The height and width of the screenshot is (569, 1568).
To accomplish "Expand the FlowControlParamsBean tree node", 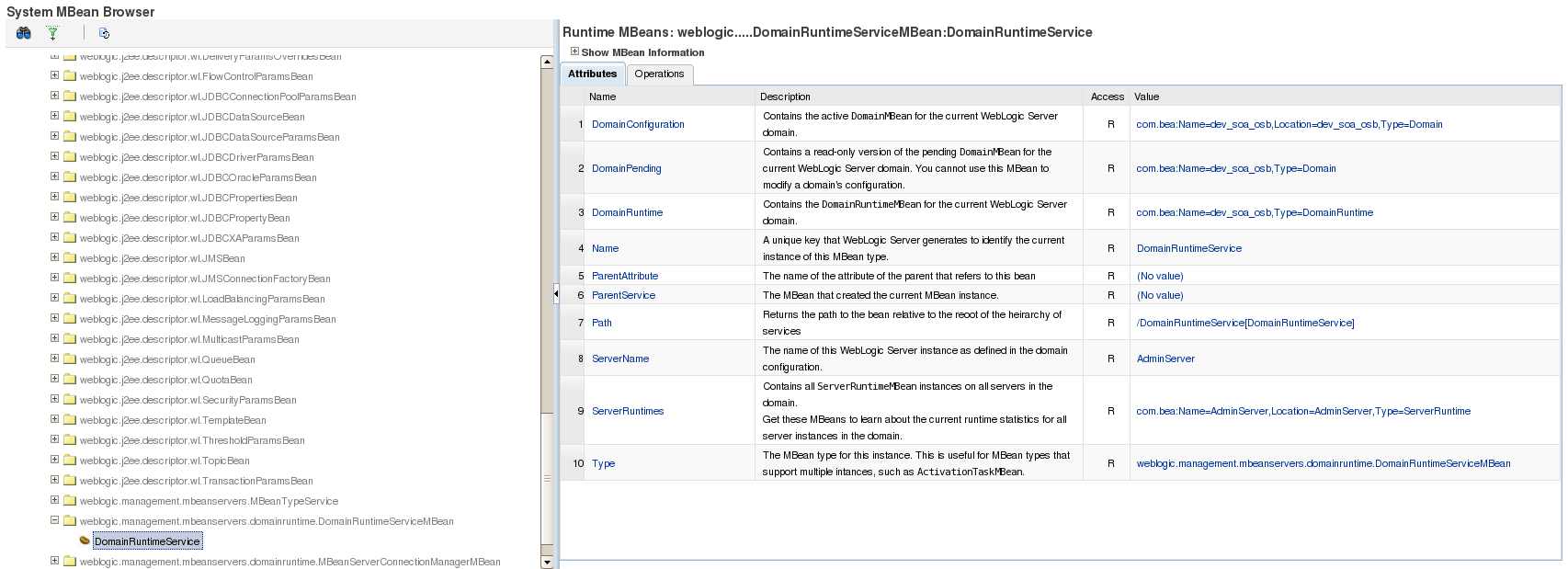I will click(54, 75).
